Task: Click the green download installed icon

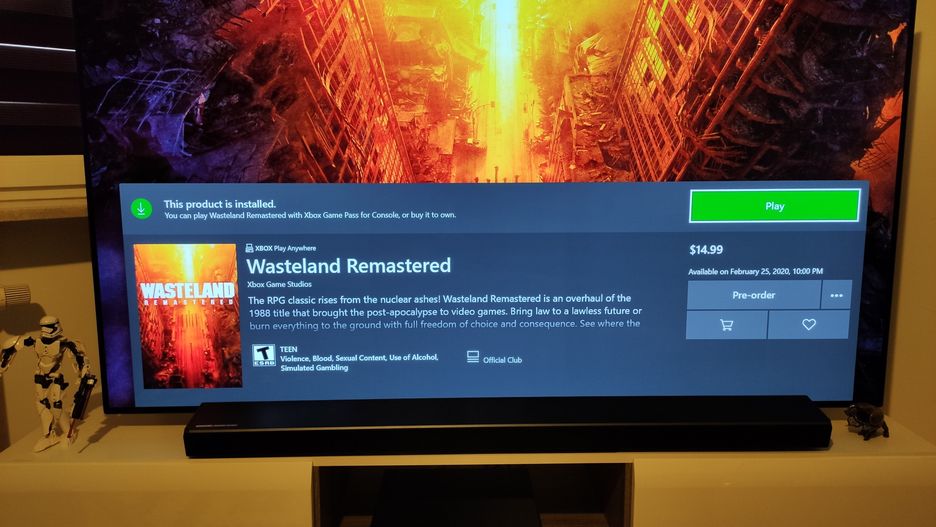Action: (141, 209)
